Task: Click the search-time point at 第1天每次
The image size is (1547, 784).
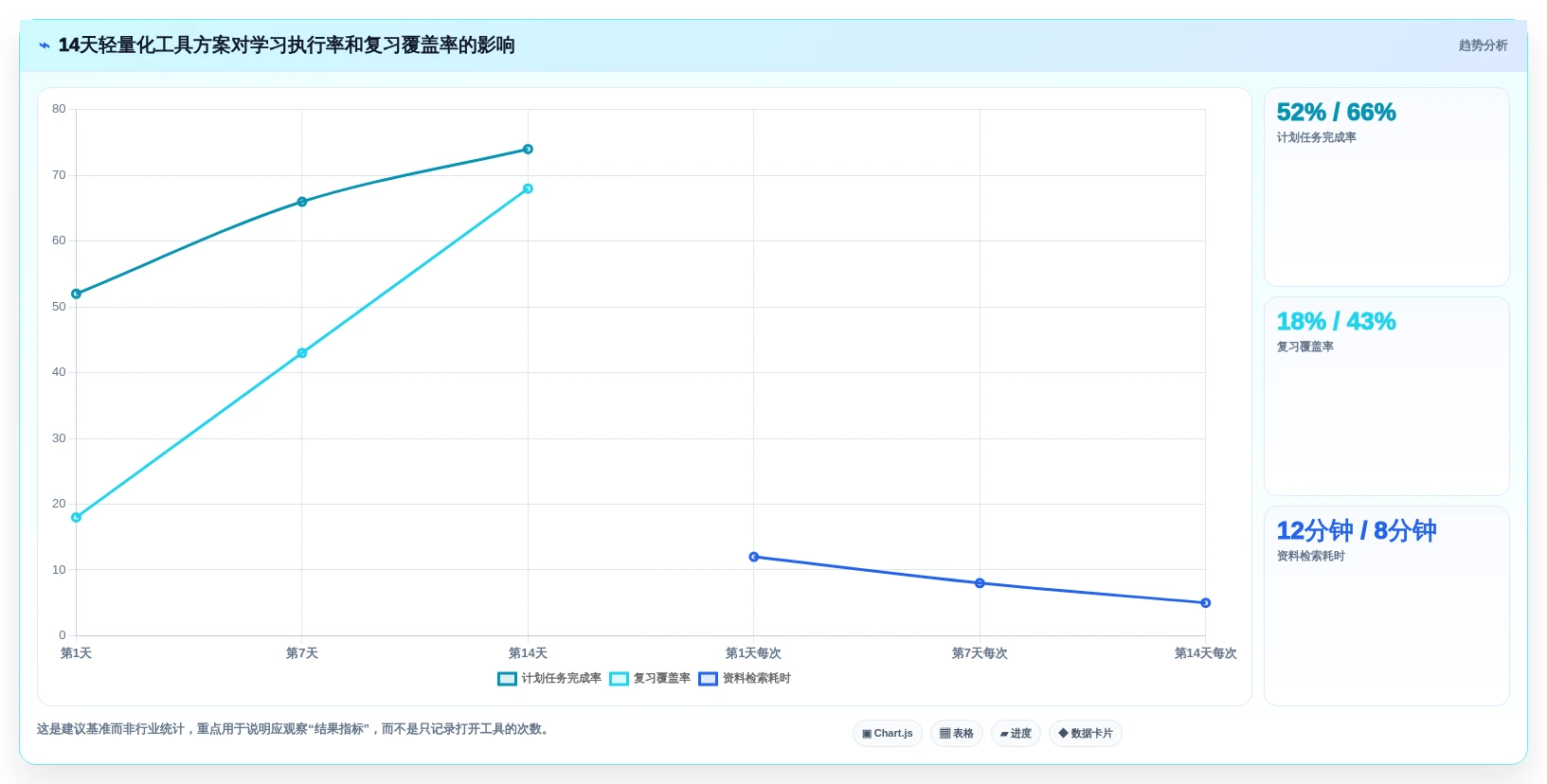Action: pyautogui.click(x=754, y=557)
